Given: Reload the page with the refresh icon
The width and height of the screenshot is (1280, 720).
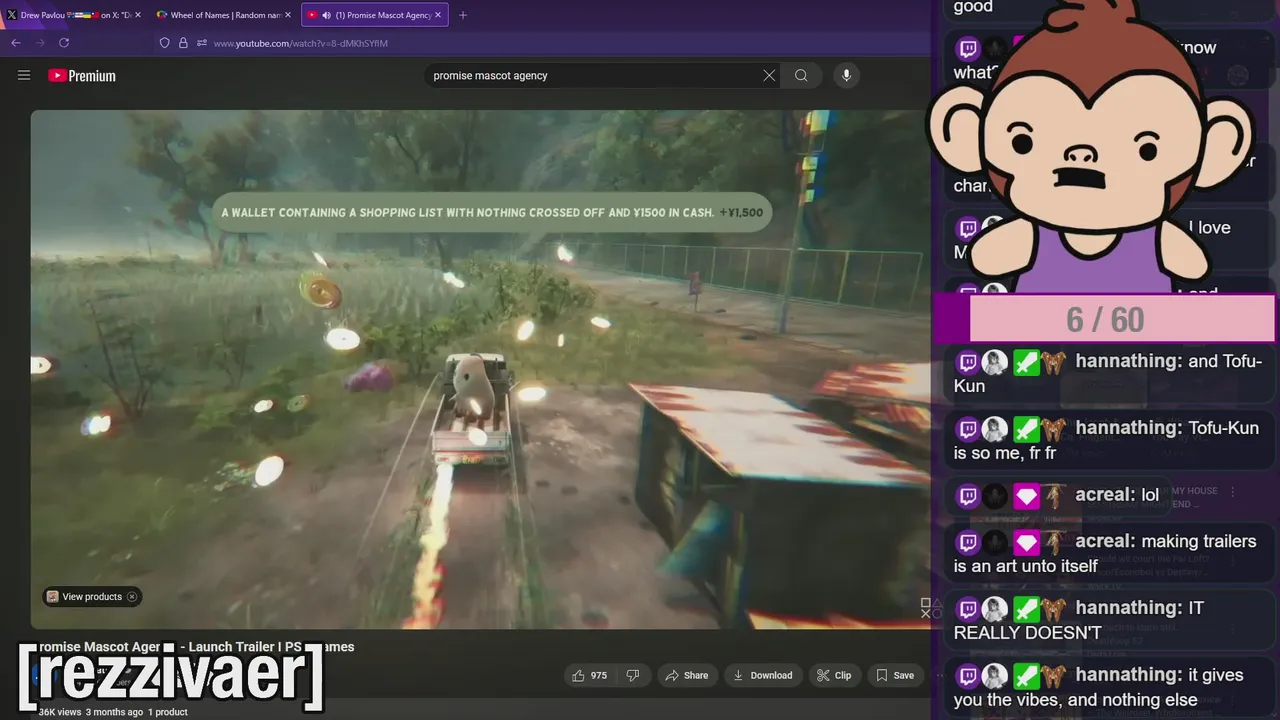Looking at the screenshot, I should point(64,43).
